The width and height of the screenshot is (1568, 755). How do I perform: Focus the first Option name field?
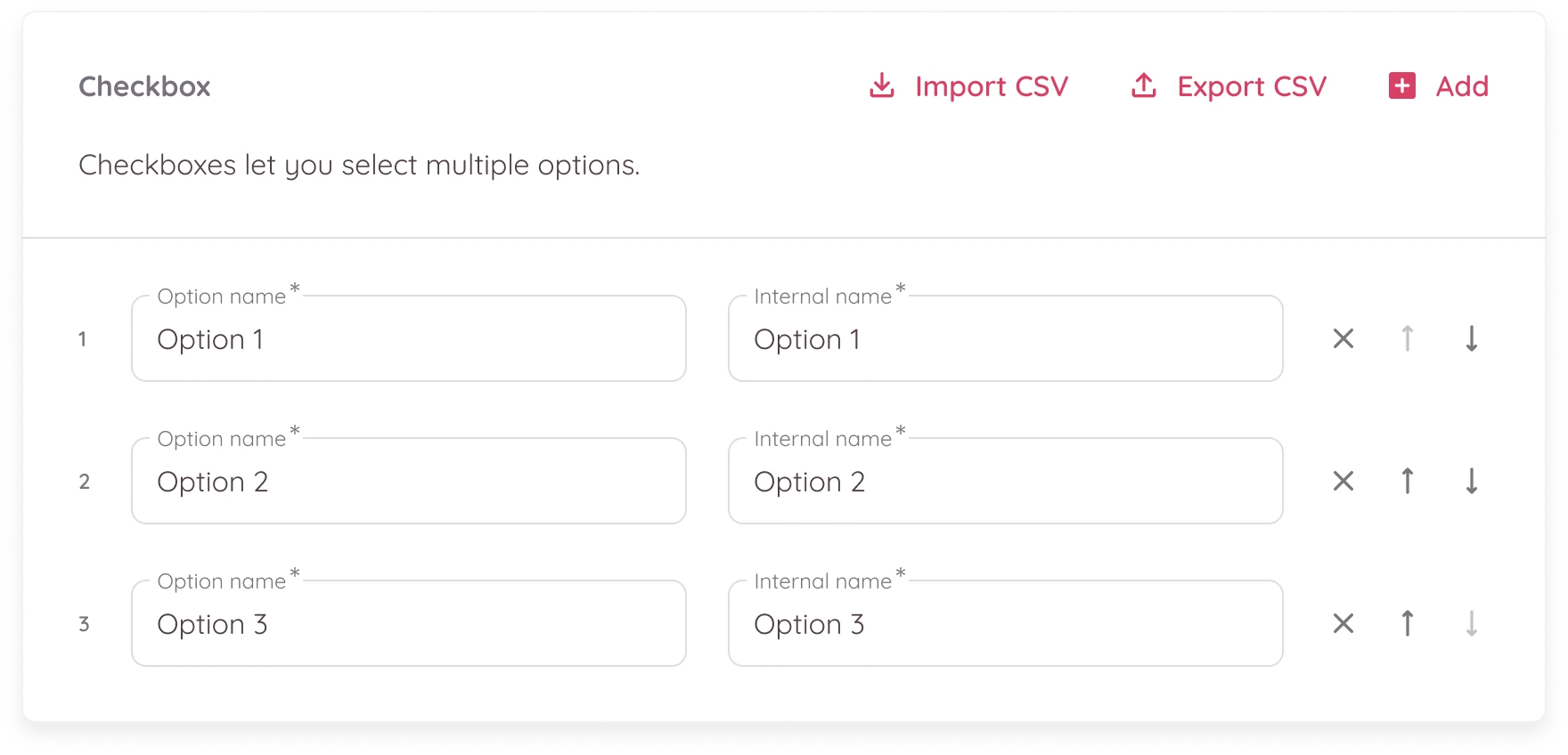pos(408,339)
